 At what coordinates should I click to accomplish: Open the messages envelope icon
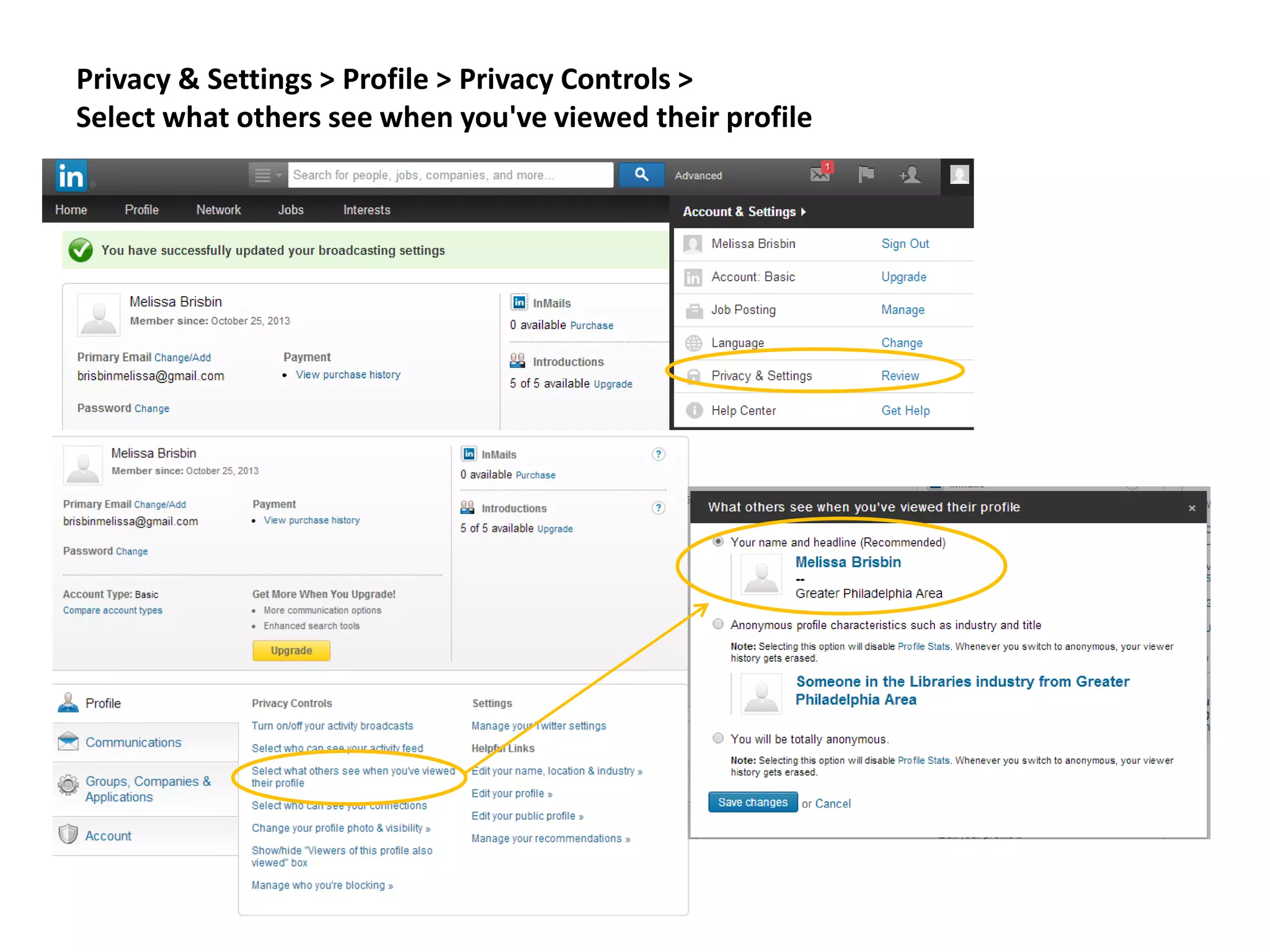(x=820, y=174)
